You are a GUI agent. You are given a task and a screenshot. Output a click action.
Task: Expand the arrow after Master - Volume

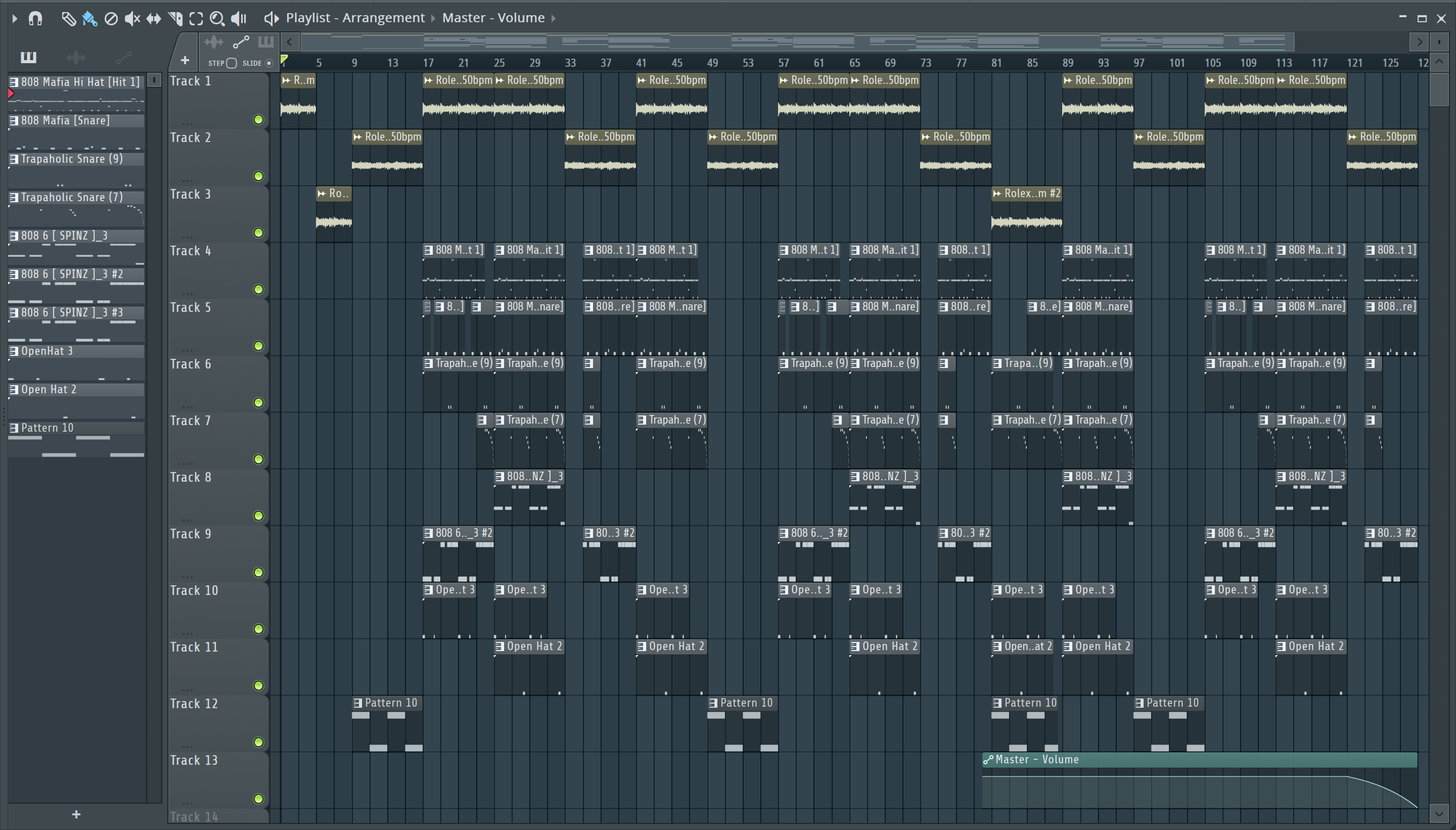pos(553,18)
